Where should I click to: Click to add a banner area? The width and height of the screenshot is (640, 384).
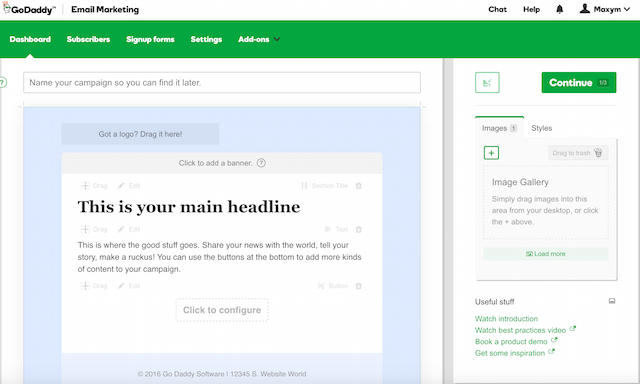tap(222, 163)
